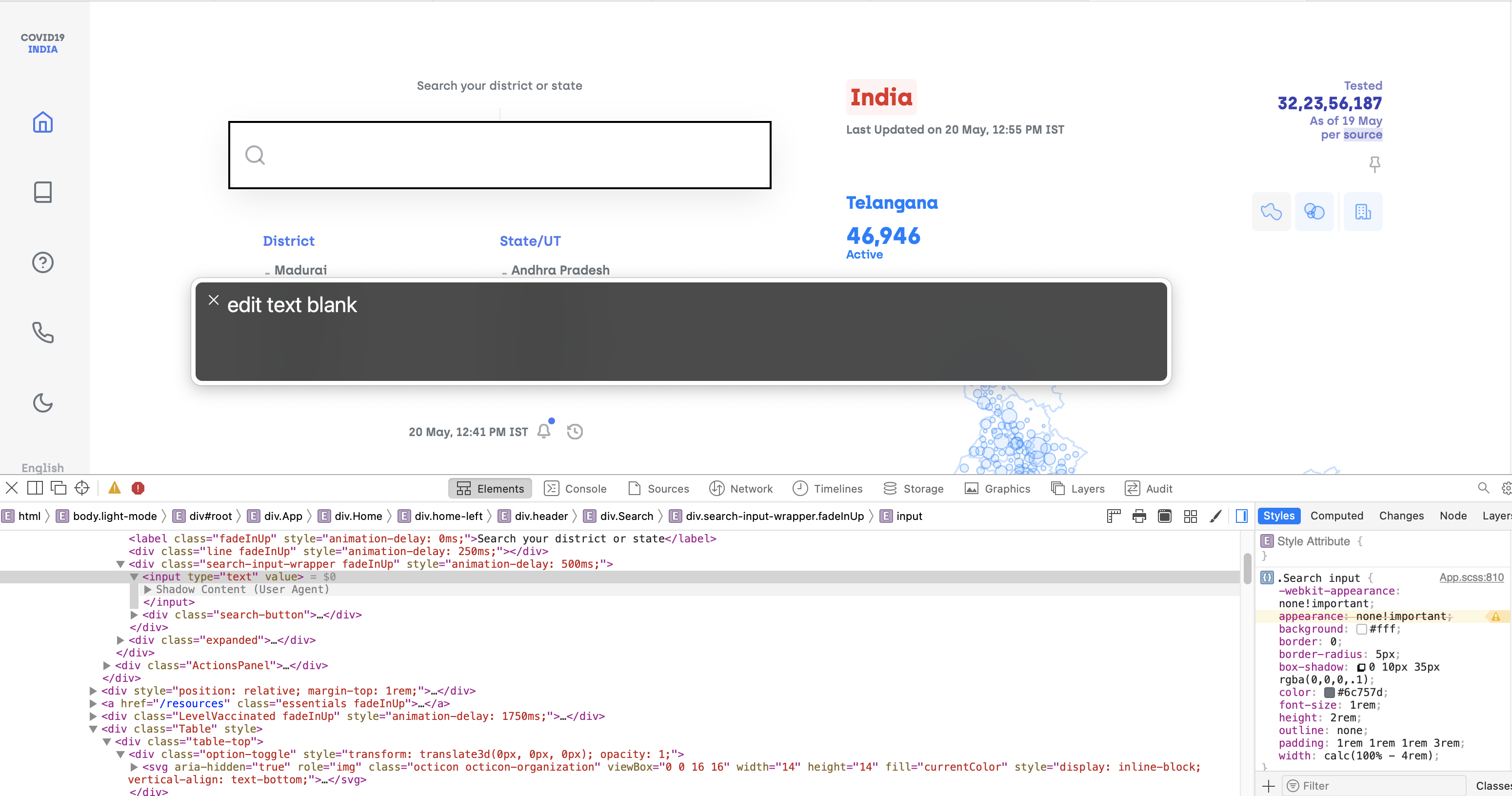Click the pin/bookmark icon near India header
This screenshot has width=1512, height=796.
1375,163
